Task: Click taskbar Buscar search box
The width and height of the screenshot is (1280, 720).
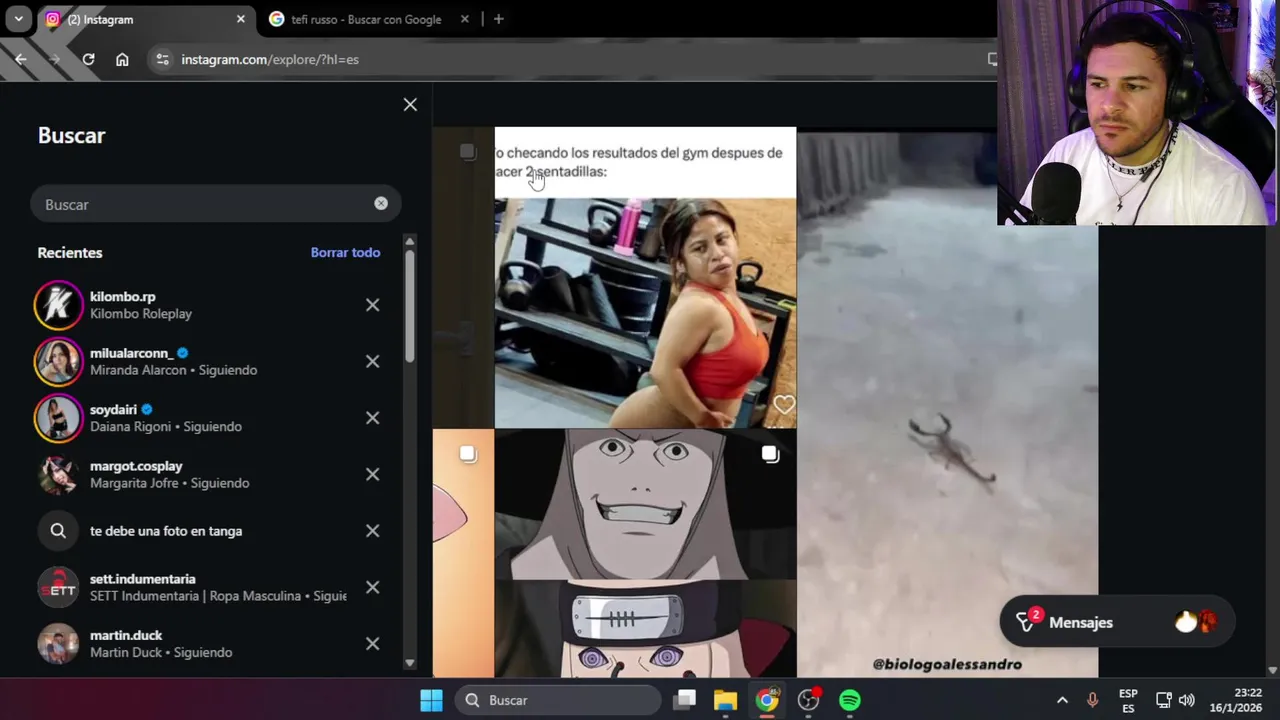Action: pyautogui.click(x=560, y=700)
